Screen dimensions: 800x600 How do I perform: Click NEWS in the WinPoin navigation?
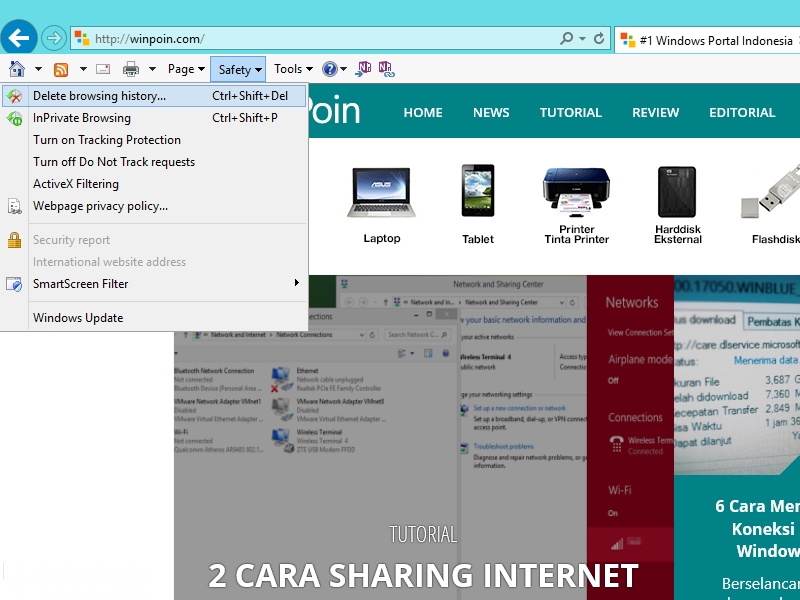(x=491, y=112)
